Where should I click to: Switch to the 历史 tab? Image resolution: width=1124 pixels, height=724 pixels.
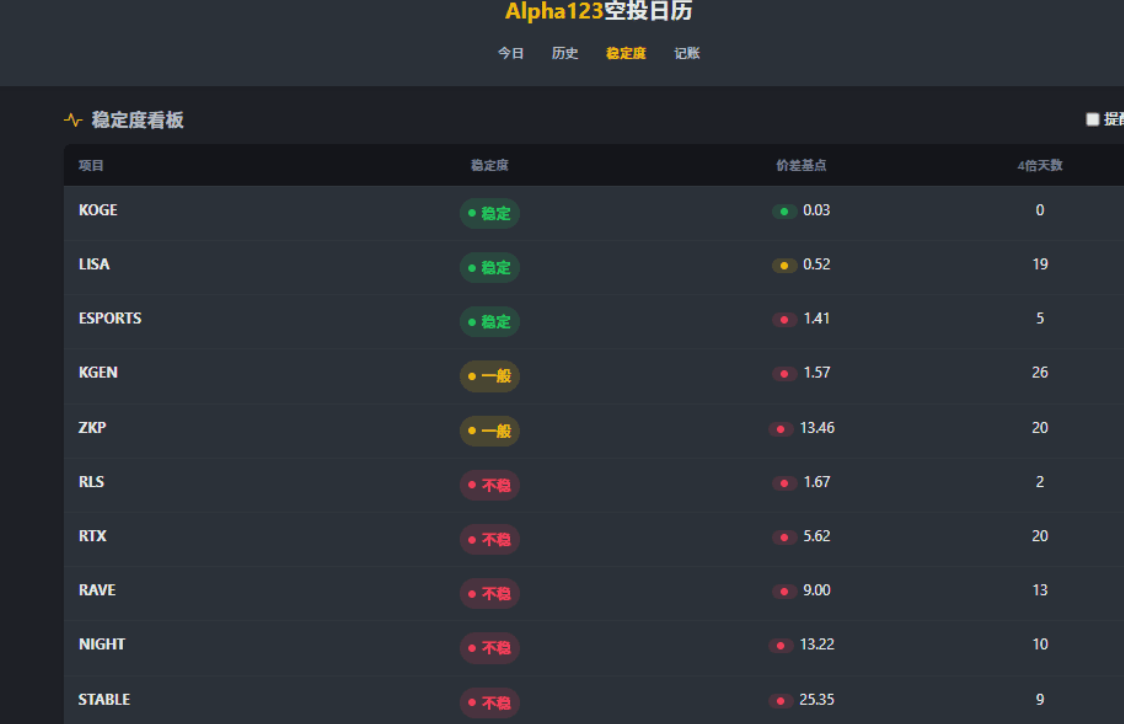565,54
